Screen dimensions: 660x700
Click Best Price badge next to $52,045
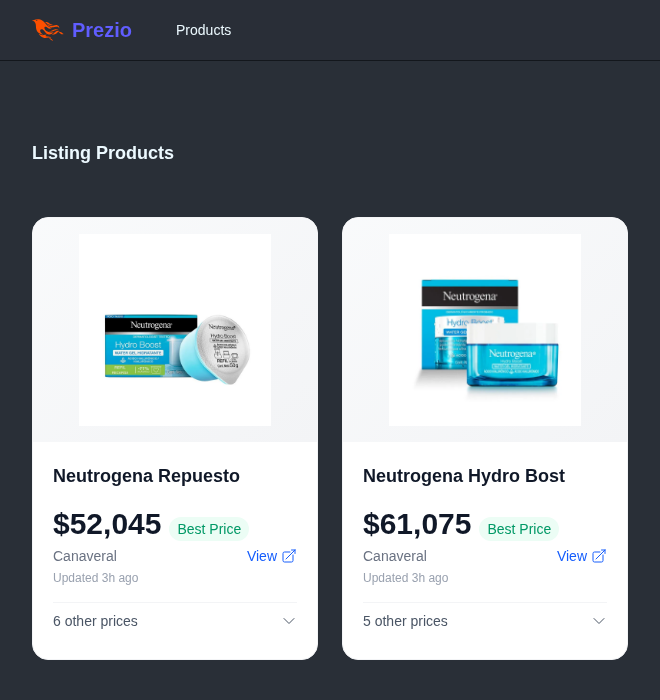(209, 529)
